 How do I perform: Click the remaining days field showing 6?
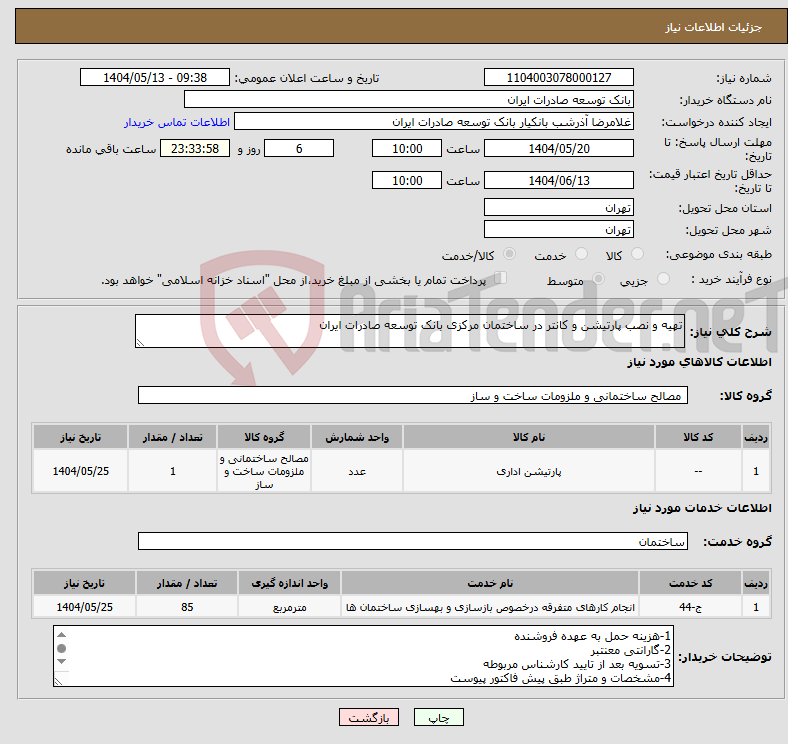click(299, 148)
